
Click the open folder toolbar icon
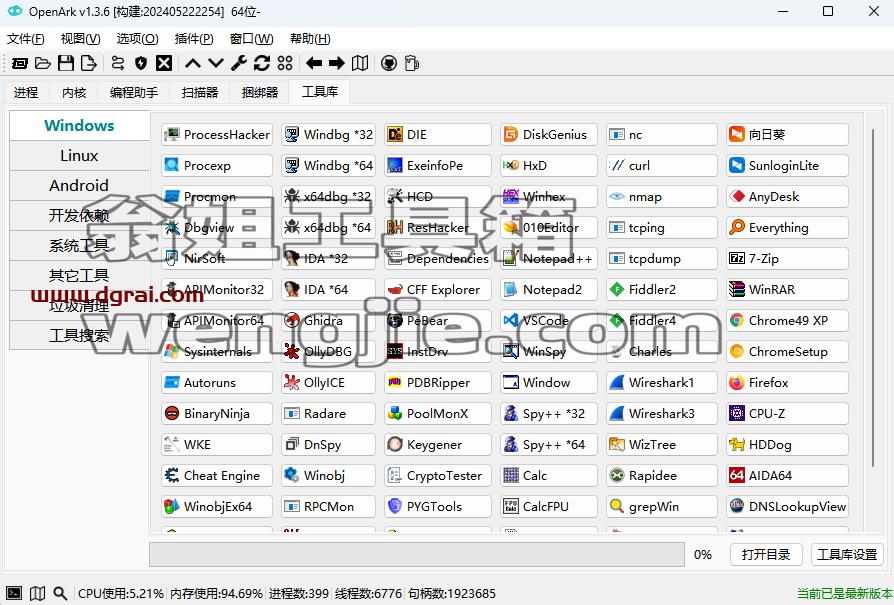pyautogui.click(x=43, y=63)
